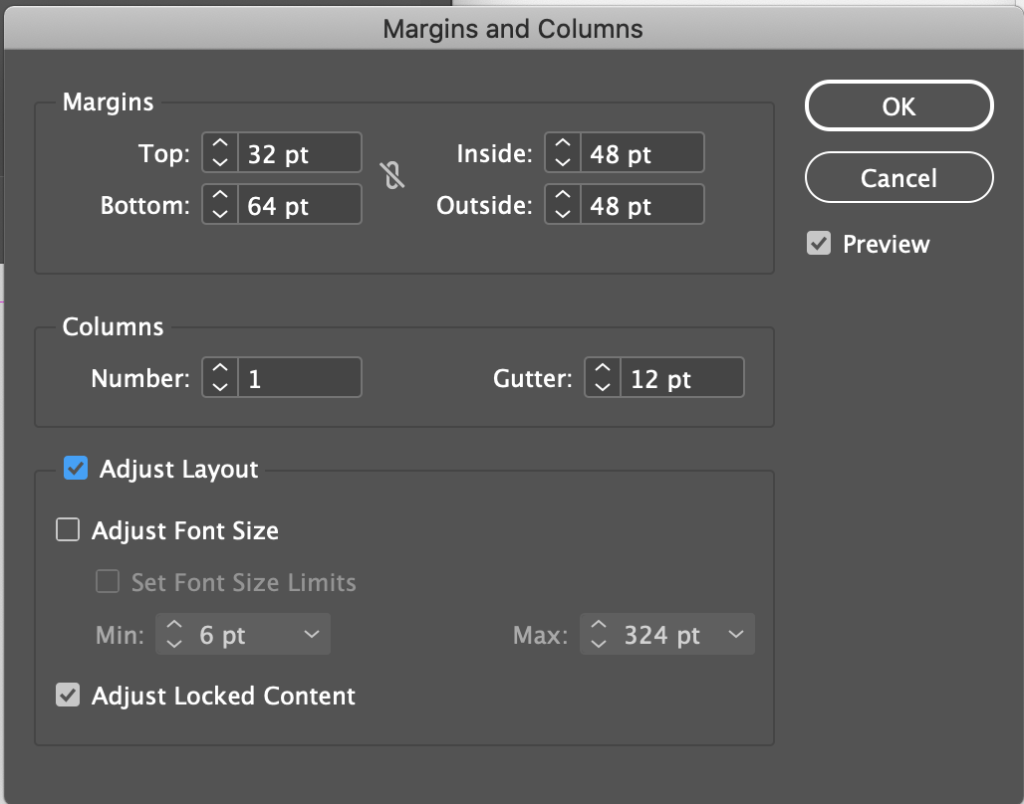Click the link icon to unify margin values
The height and width of the screenshot is (804, 1024).
point(392,176)
